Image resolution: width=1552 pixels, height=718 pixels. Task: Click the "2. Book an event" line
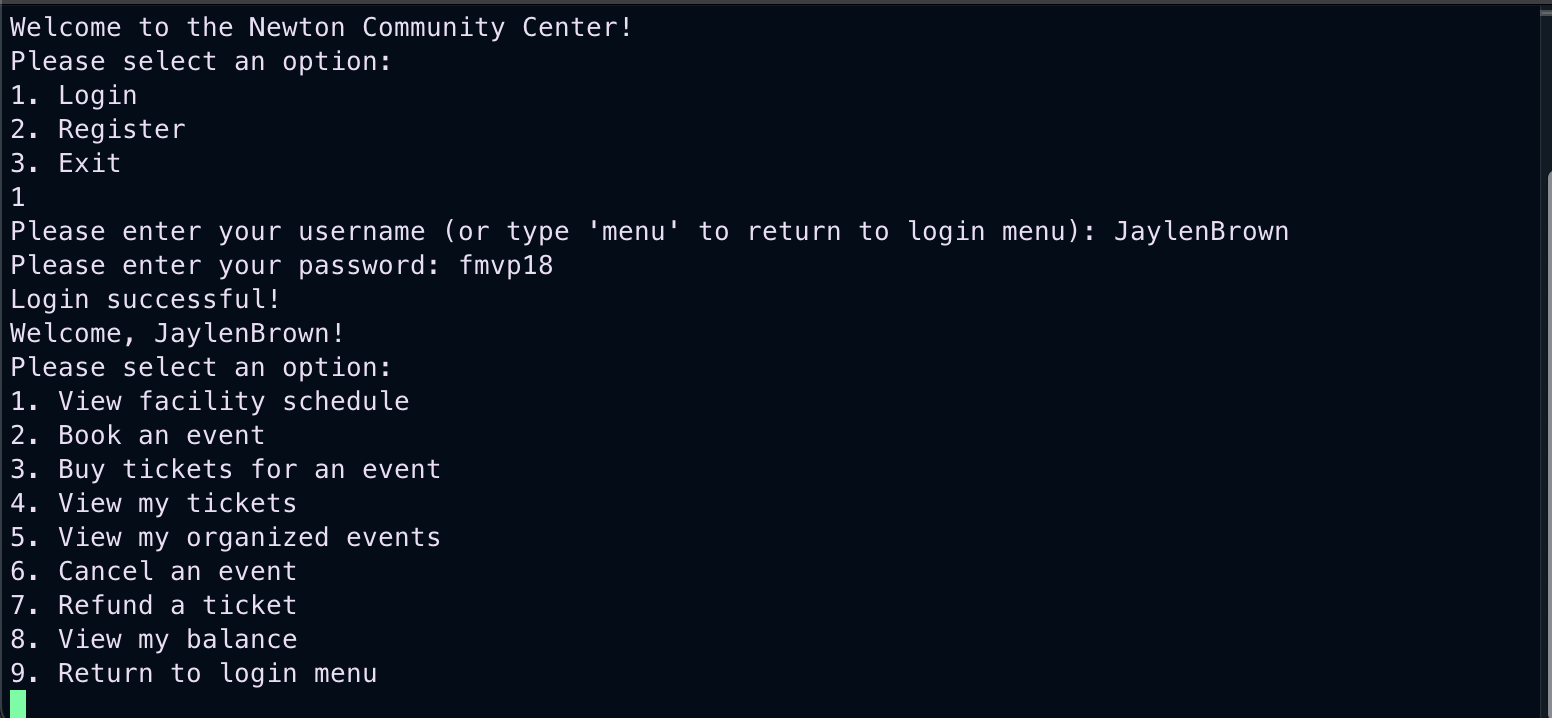[138, 436]
